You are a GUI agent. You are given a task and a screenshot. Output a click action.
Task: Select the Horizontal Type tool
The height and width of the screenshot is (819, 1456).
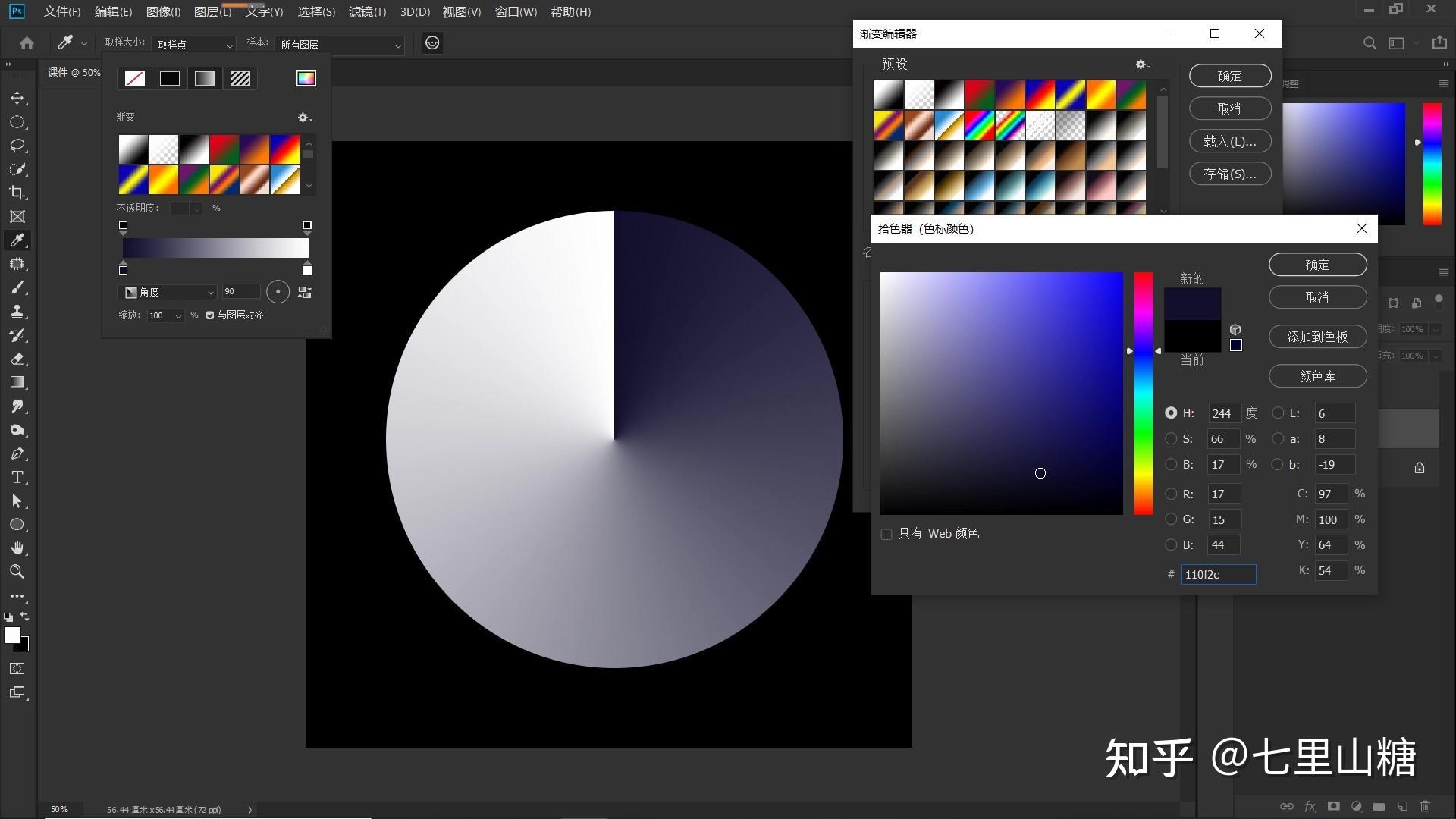[17, 477]
